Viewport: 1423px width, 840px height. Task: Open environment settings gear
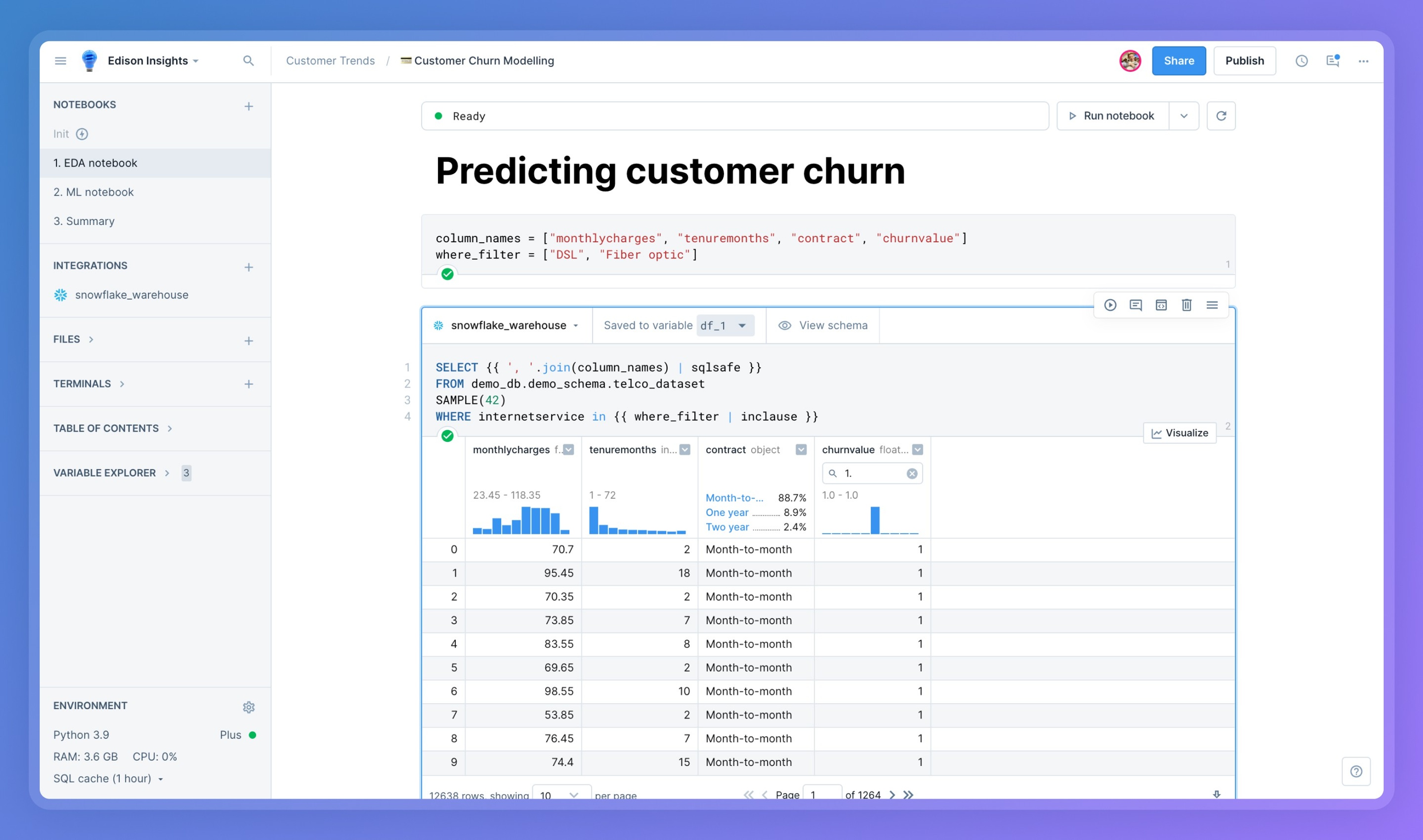(x=249, y=707)
